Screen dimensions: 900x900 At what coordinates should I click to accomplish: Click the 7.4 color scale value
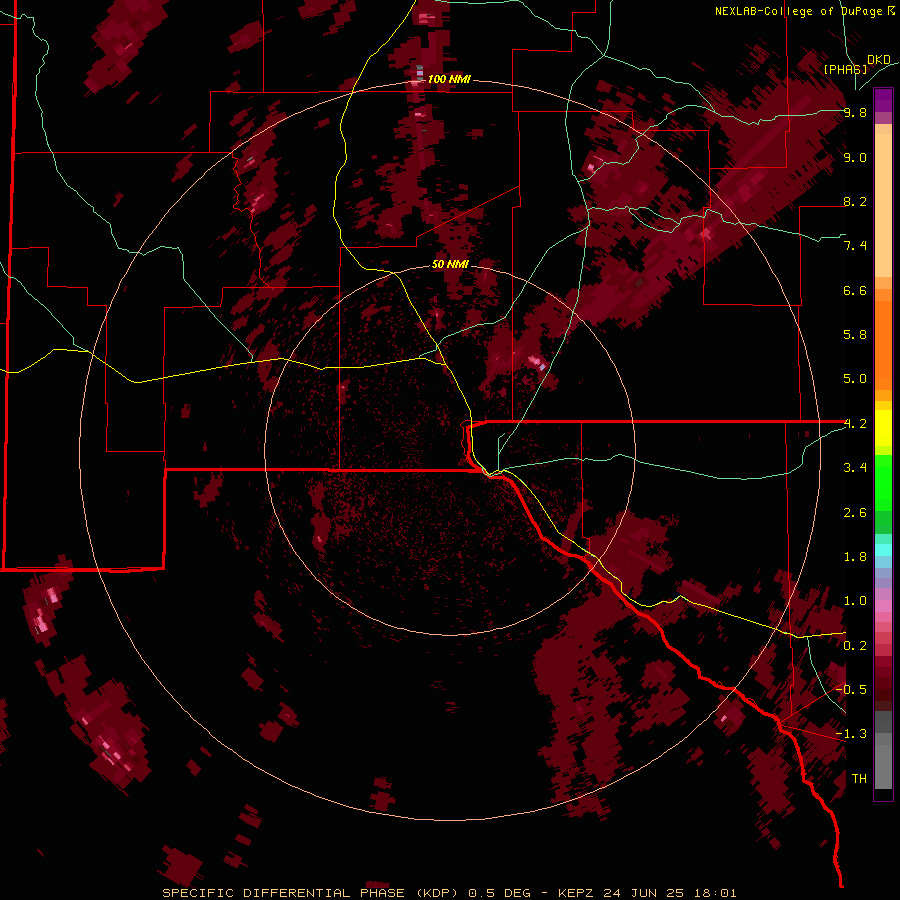point(855,246)
